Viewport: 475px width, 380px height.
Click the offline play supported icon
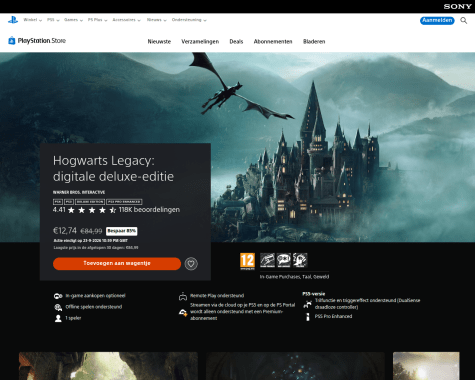tap(58, 307)
